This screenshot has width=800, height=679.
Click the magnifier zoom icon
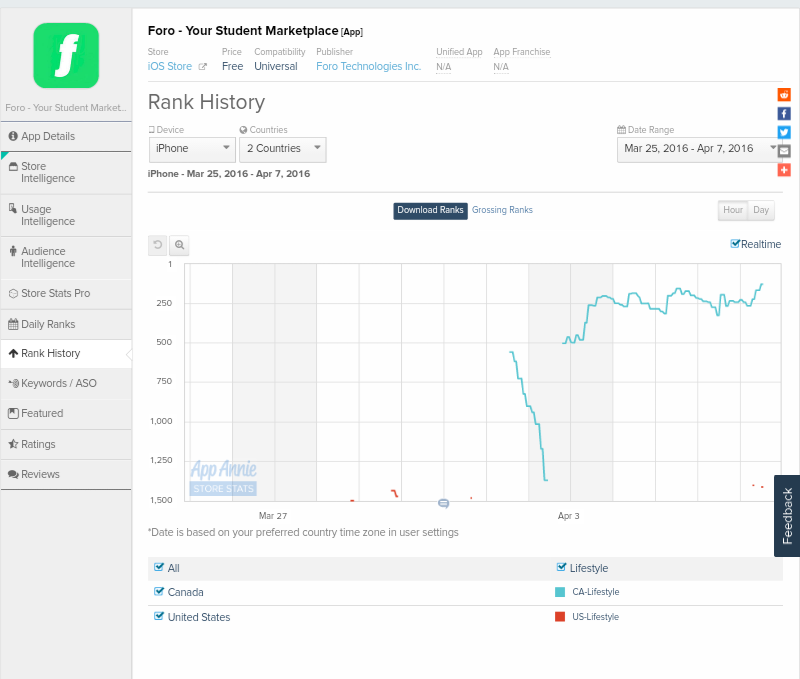point(180,245)
